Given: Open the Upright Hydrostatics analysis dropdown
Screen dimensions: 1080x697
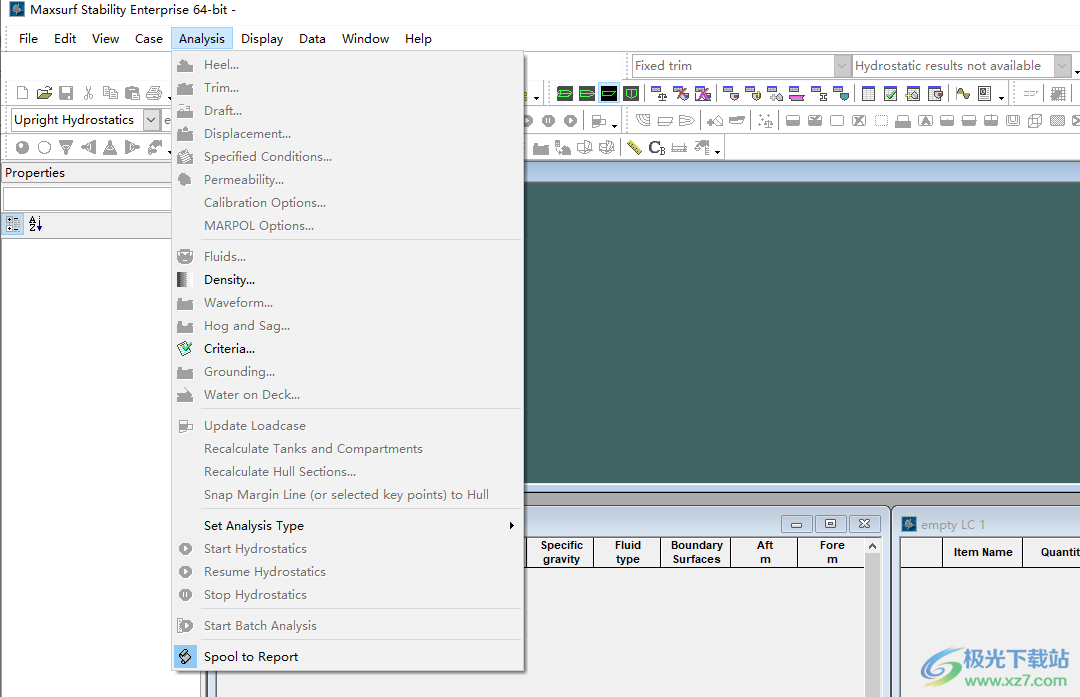Looking at the screenshot, I should tap(151, 120).
